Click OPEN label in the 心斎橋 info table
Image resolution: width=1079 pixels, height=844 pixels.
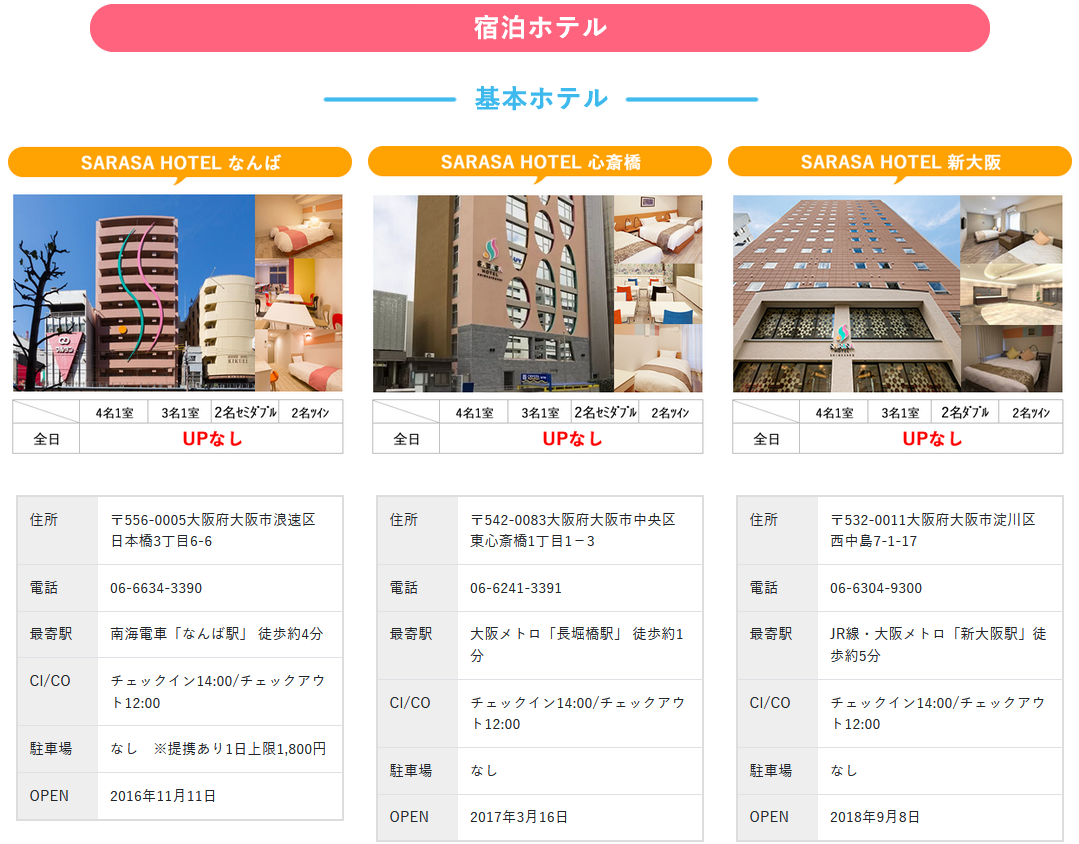(409, 816)
